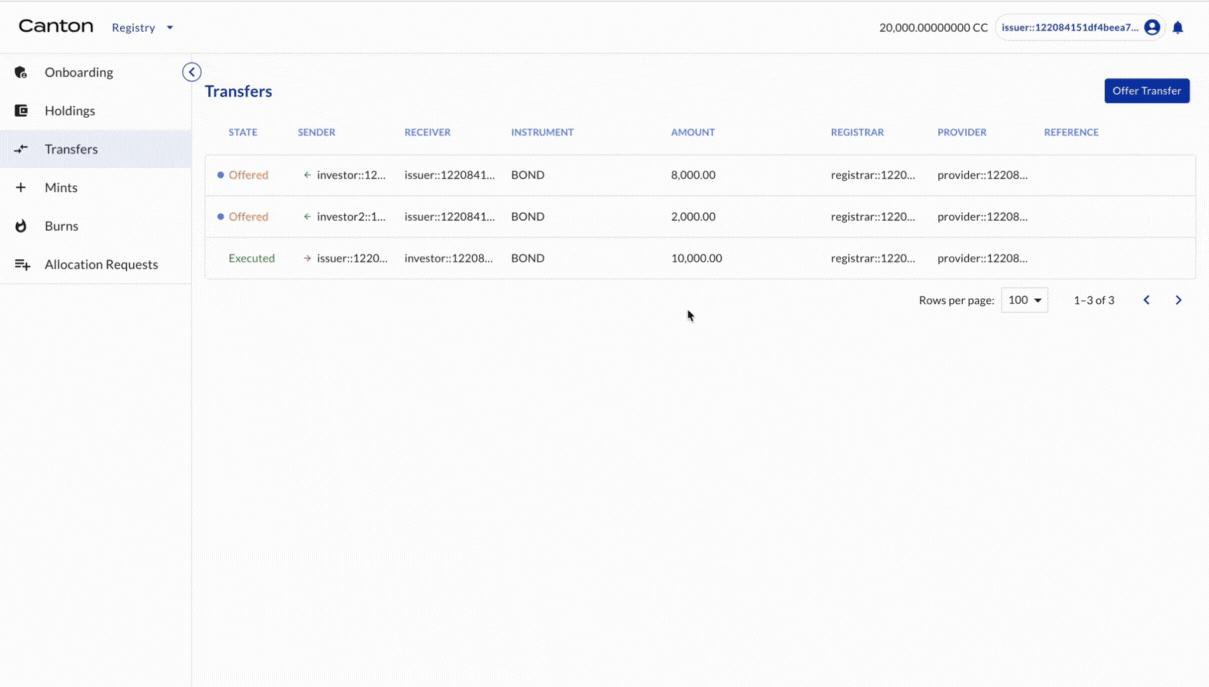
Task: Click the Allocation Requests list icon
Action: click(22, 265)
